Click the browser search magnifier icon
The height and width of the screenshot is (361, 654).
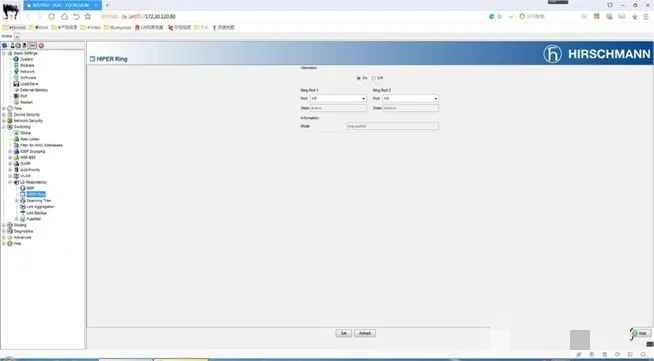click(584, 16)
